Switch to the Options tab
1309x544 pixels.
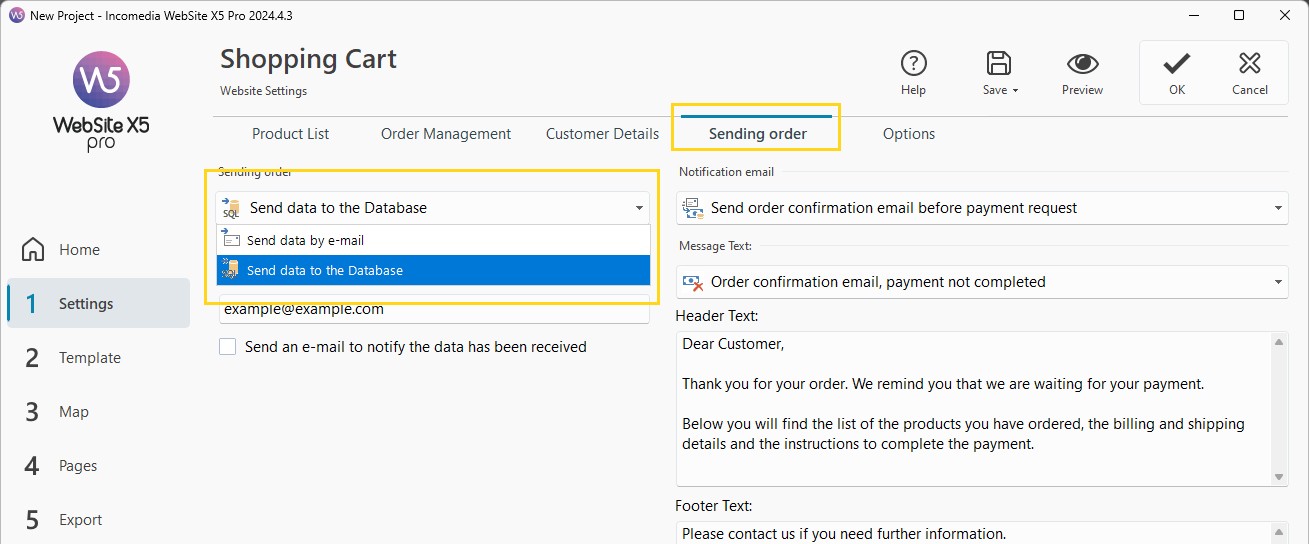click(909, 133)
